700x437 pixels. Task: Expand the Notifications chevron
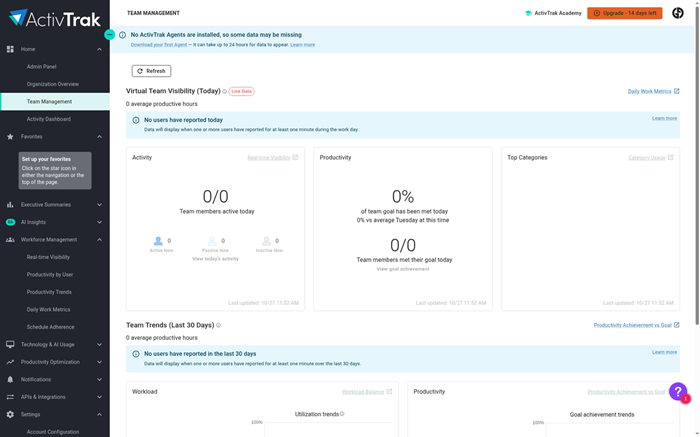coord(100,379)
